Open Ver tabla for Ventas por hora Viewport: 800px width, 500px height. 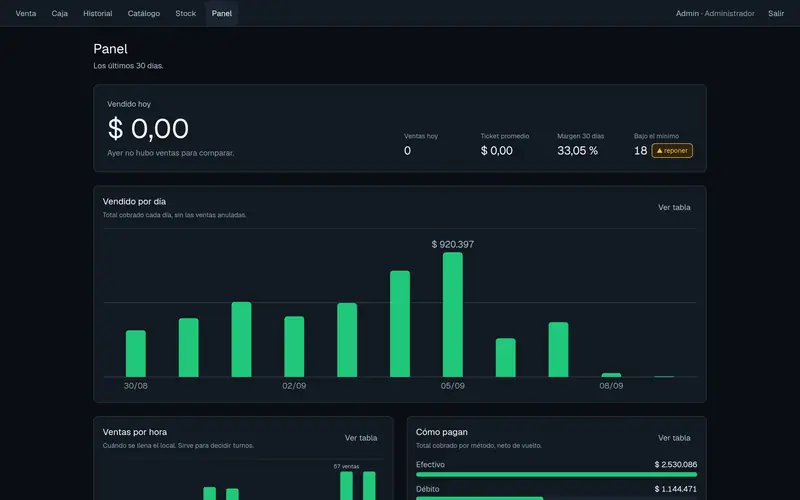(361, 438)
